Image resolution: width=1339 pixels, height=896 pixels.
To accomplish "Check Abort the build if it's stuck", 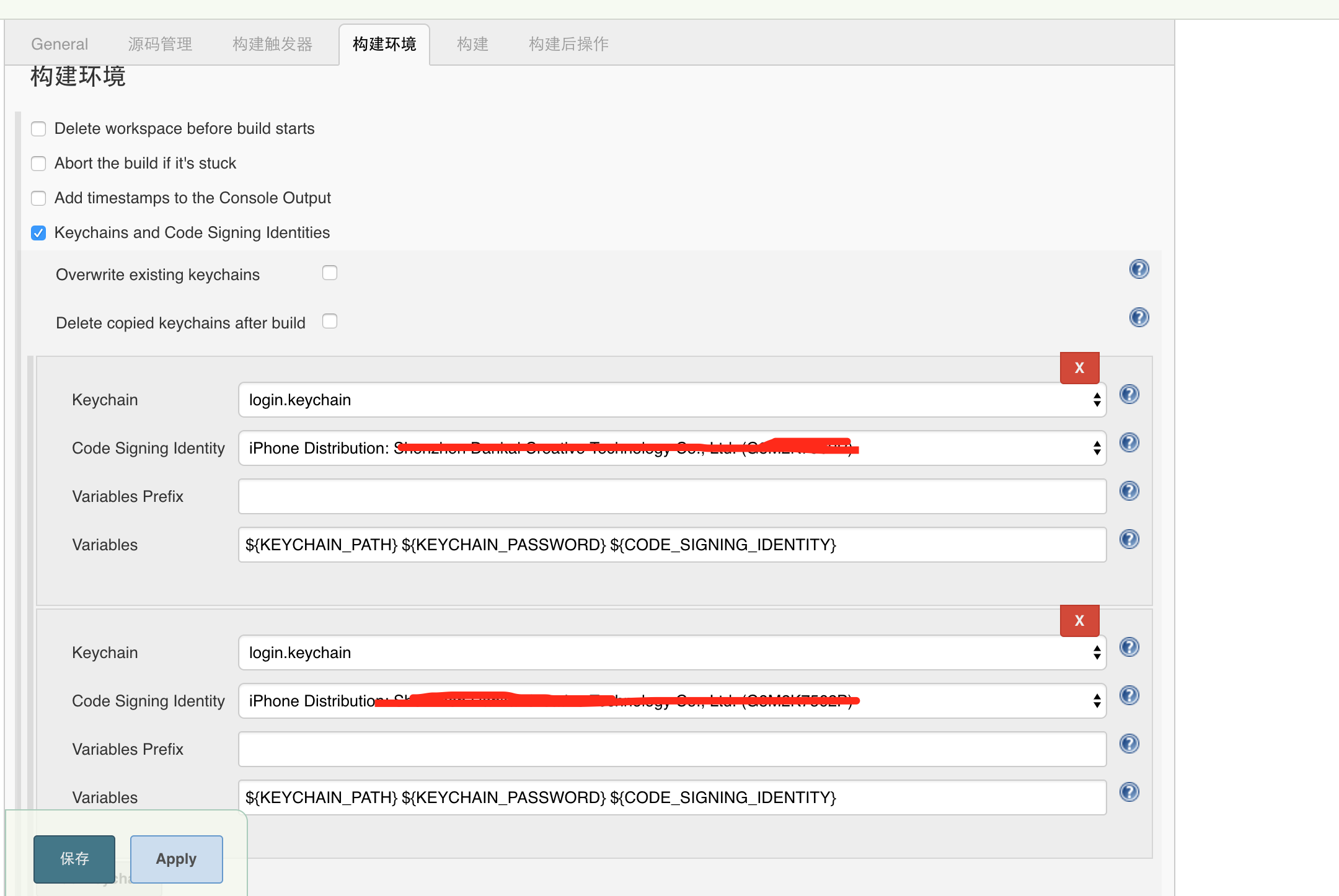I will (x=38, y=164).
